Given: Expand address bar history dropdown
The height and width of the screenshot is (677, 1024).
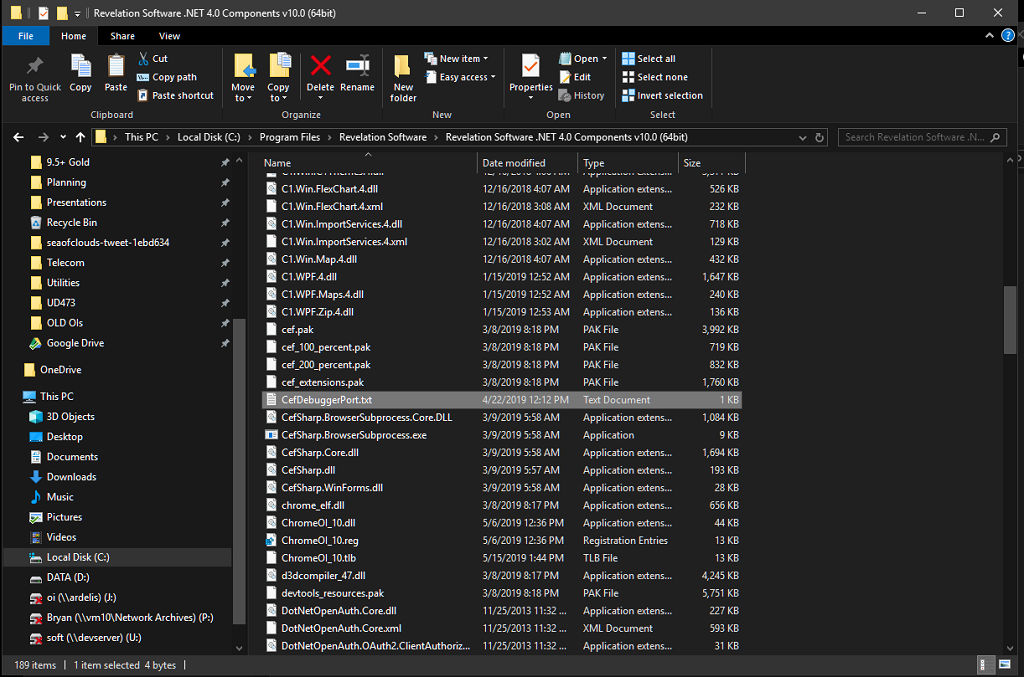Looking at the screenshot, I should (803, 137).
